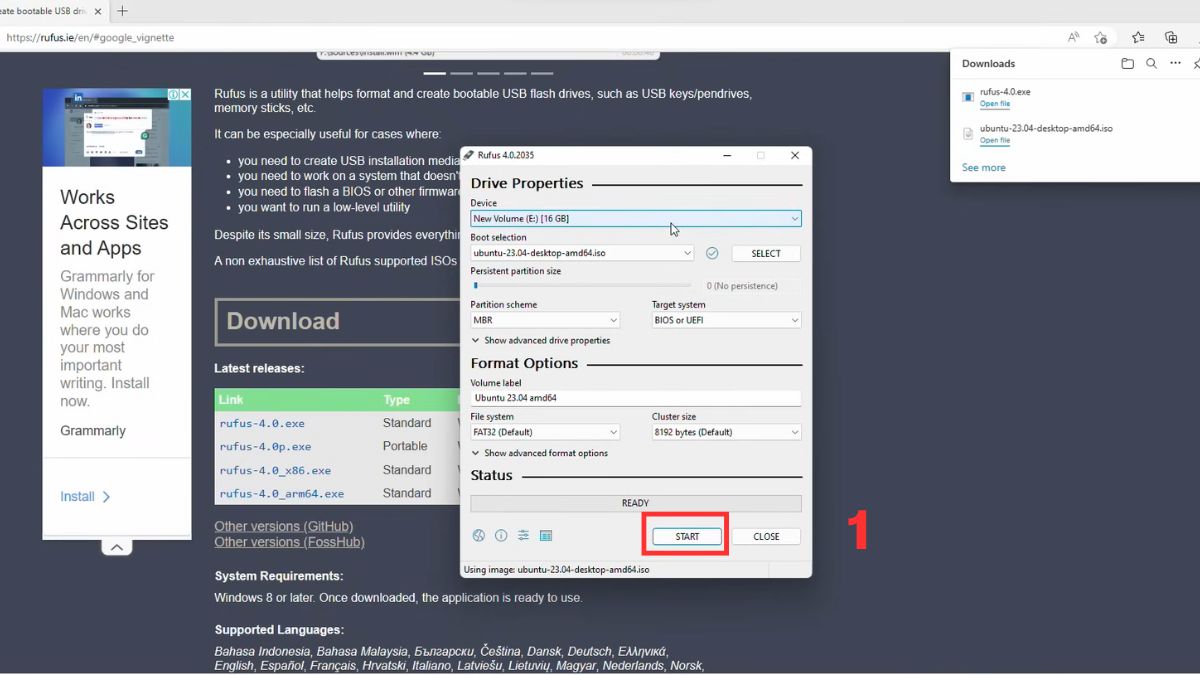
Task: Add page to favorites star icon
Action: pos(1100,37)
